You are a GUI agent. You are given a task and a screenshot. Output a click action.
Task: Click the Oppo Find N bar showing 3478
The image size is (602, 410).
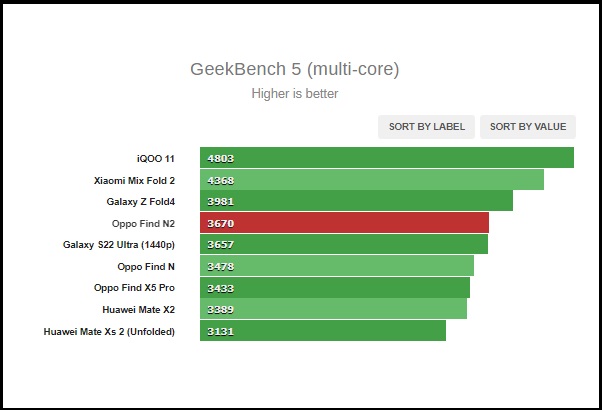coord(336,267)
